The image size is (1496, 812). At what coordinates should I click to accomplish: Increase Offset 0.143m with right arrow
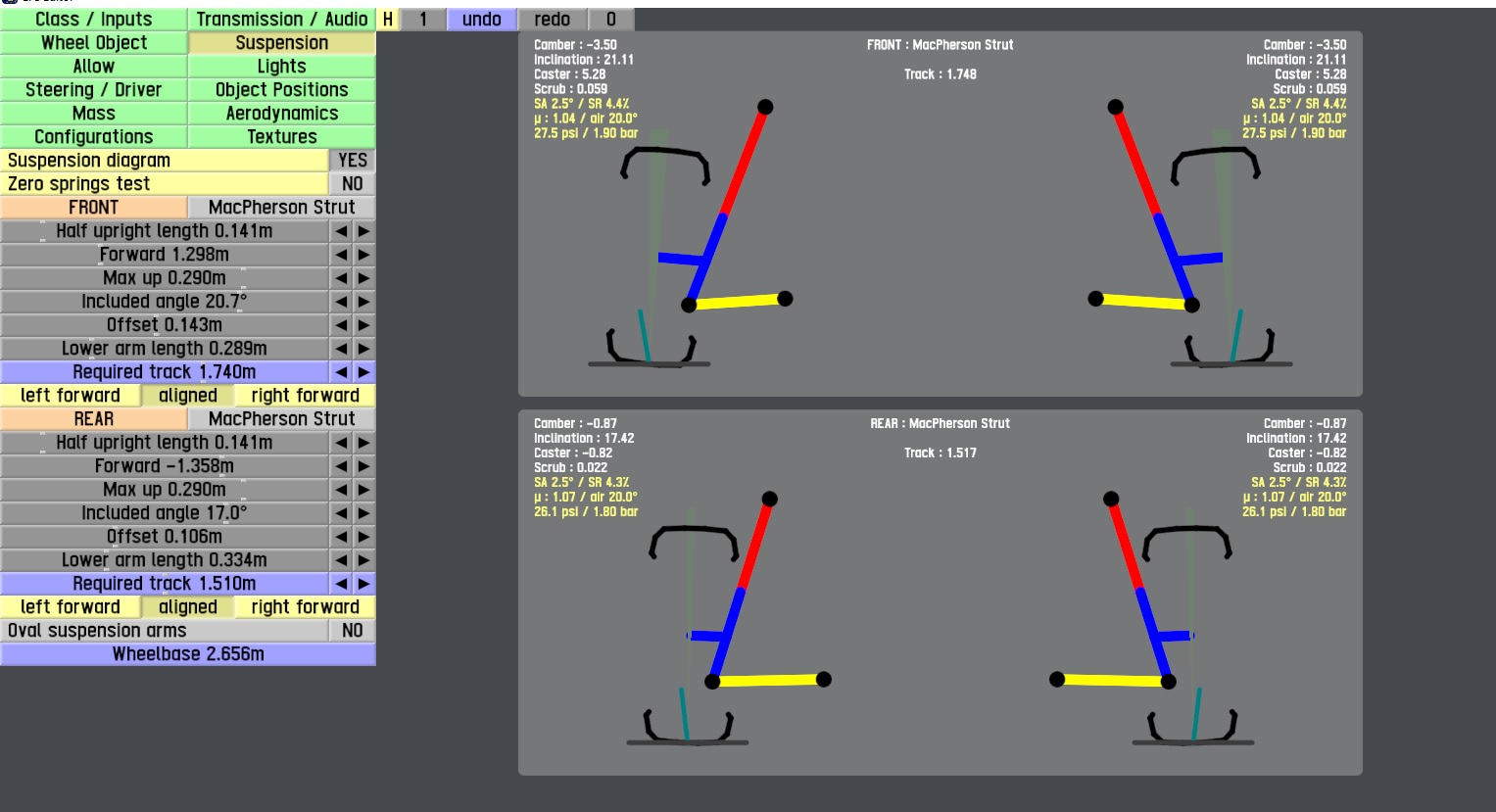(363, 325)
